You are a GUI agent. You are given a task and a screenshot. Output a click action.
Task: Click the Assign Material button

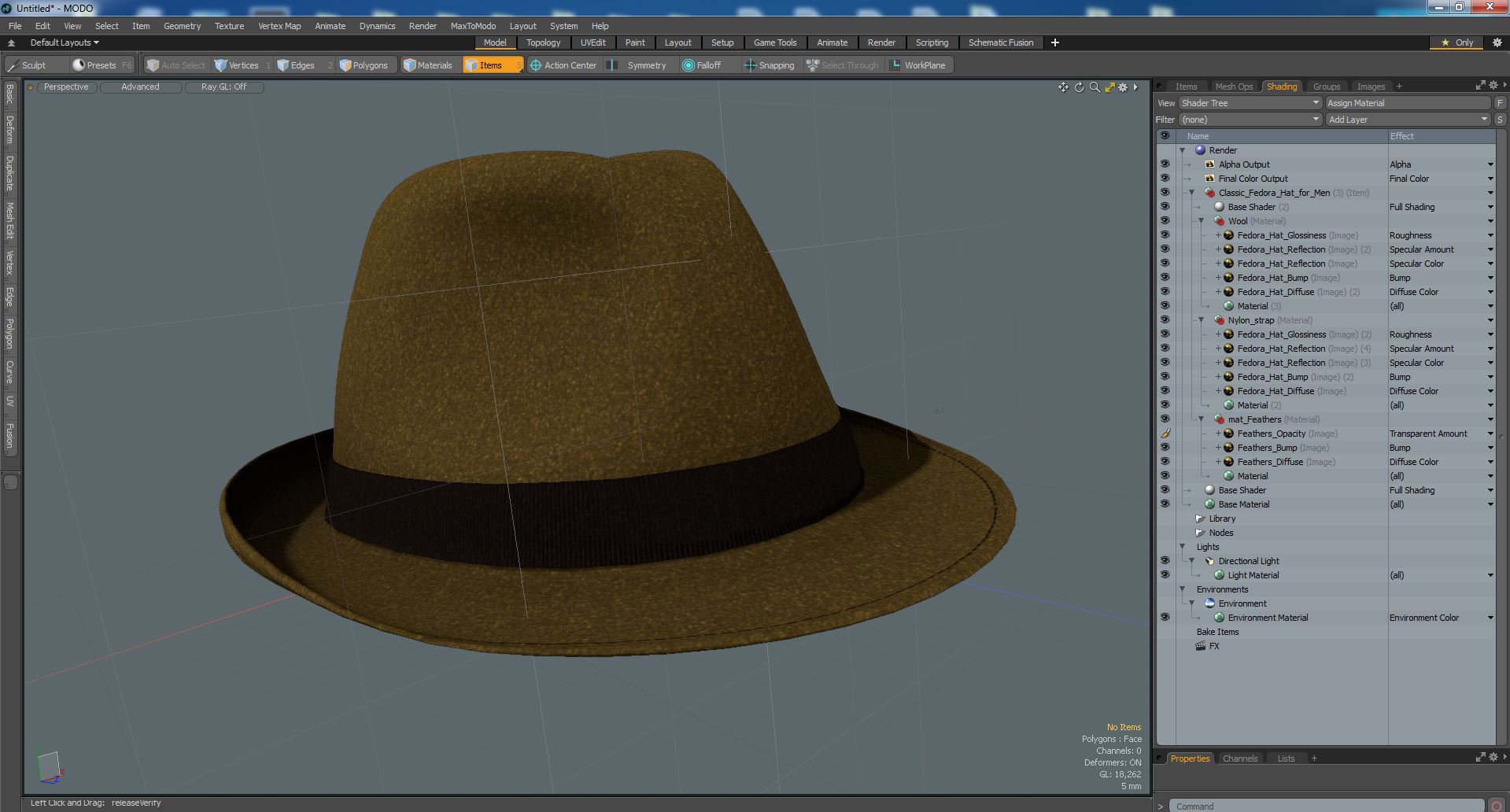click(1408, 103)
